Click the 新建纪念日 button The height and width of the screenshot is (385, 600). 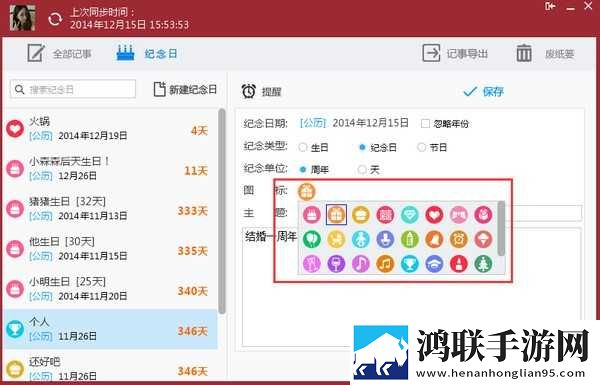185,90
